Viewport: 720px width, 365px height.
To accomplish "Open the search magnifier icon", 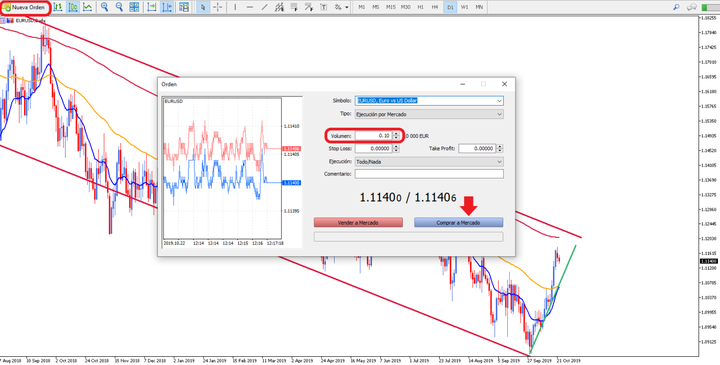I will 676,7.
